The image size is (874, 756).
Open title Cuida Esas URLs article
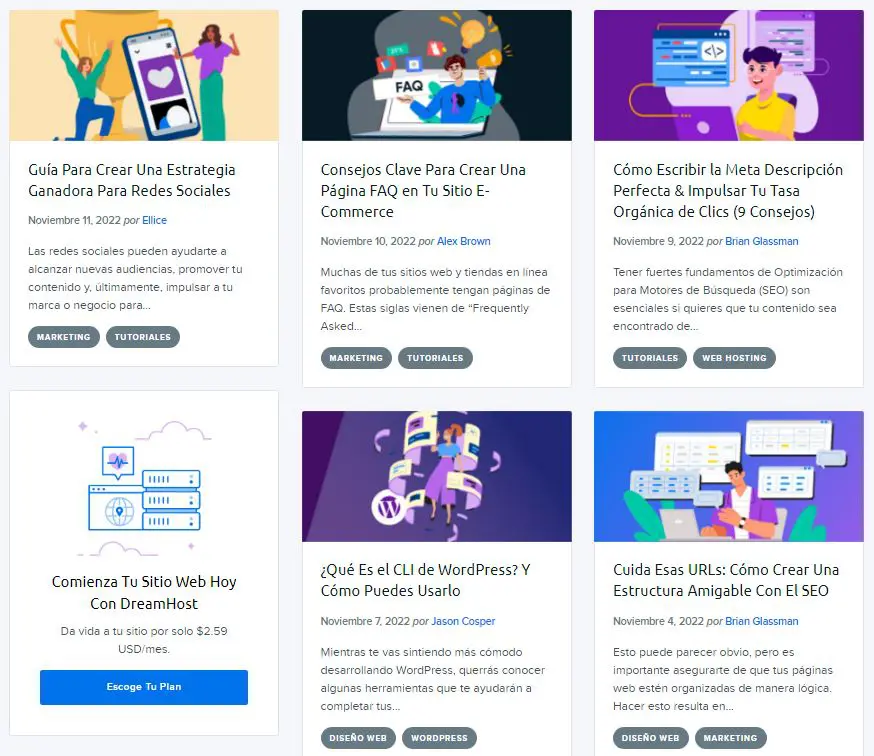point(726,580)
